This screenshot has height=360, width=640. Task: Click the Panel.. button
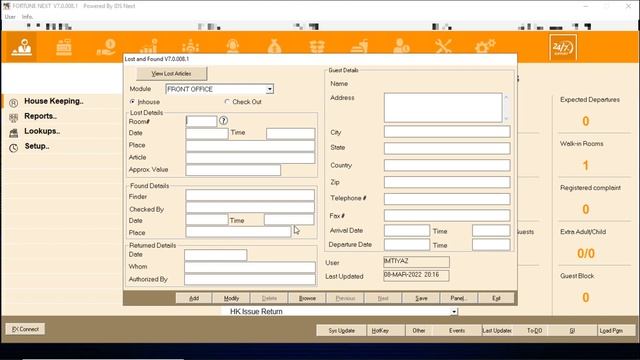pos(458,298)
